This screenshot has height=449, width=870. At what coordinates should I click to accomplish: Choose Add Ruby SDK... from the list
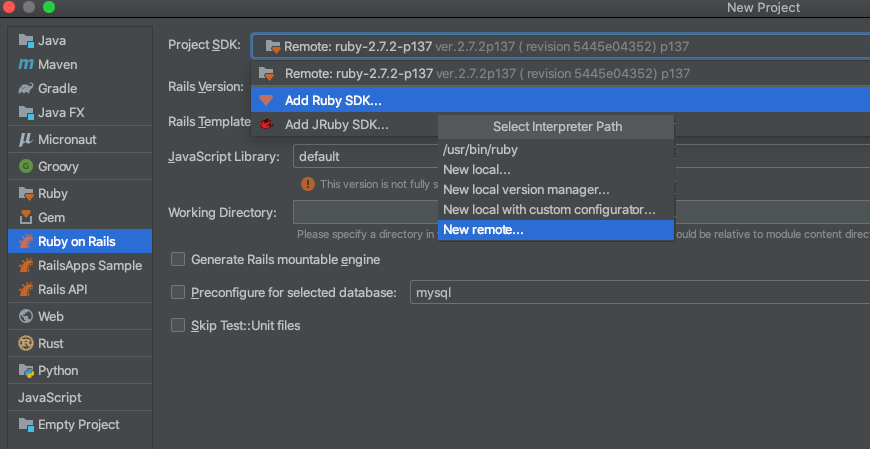560,100
